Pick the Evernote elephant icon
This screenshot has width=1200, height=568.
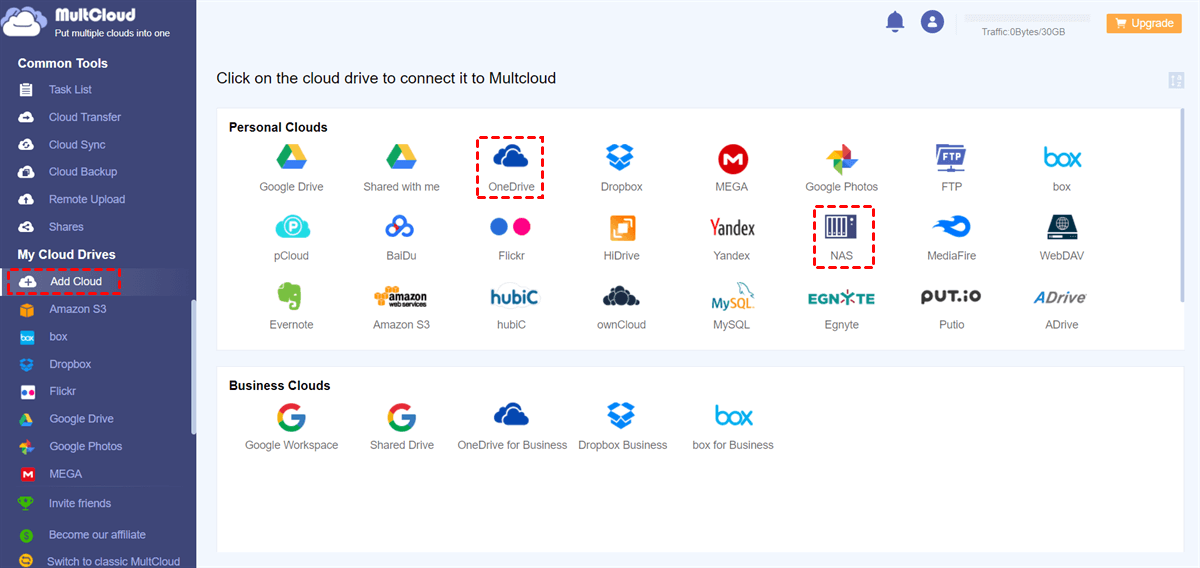(291, 296)
